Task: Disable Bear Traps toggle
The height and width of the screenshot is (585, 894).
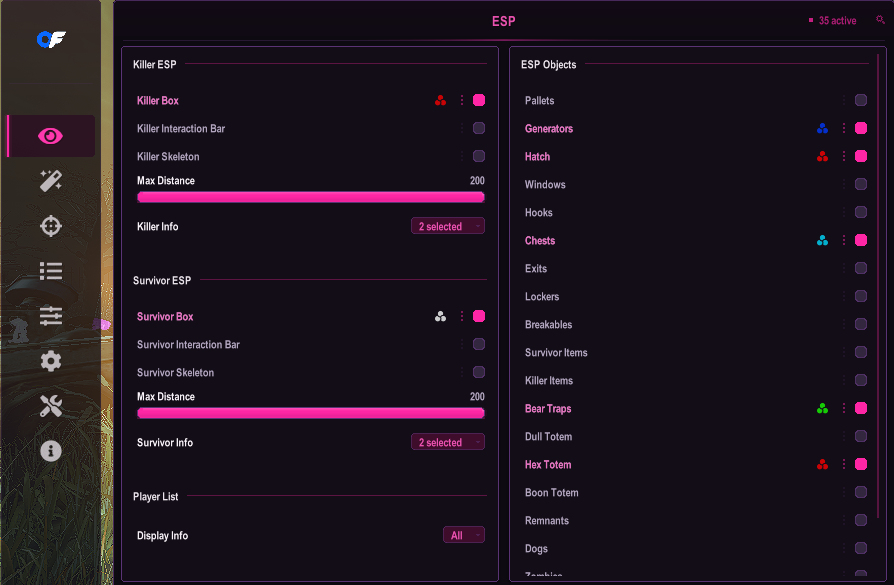Action: pos(861,408)
